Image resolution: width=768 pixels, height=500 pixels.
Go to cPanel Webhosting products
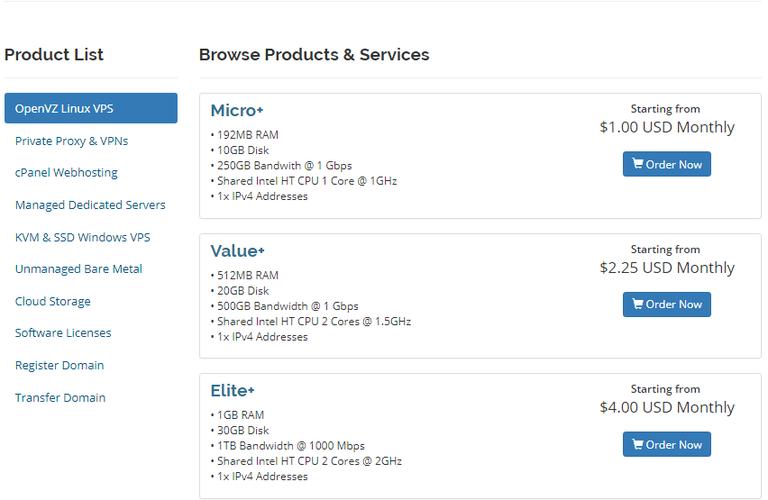coord(66,173)
